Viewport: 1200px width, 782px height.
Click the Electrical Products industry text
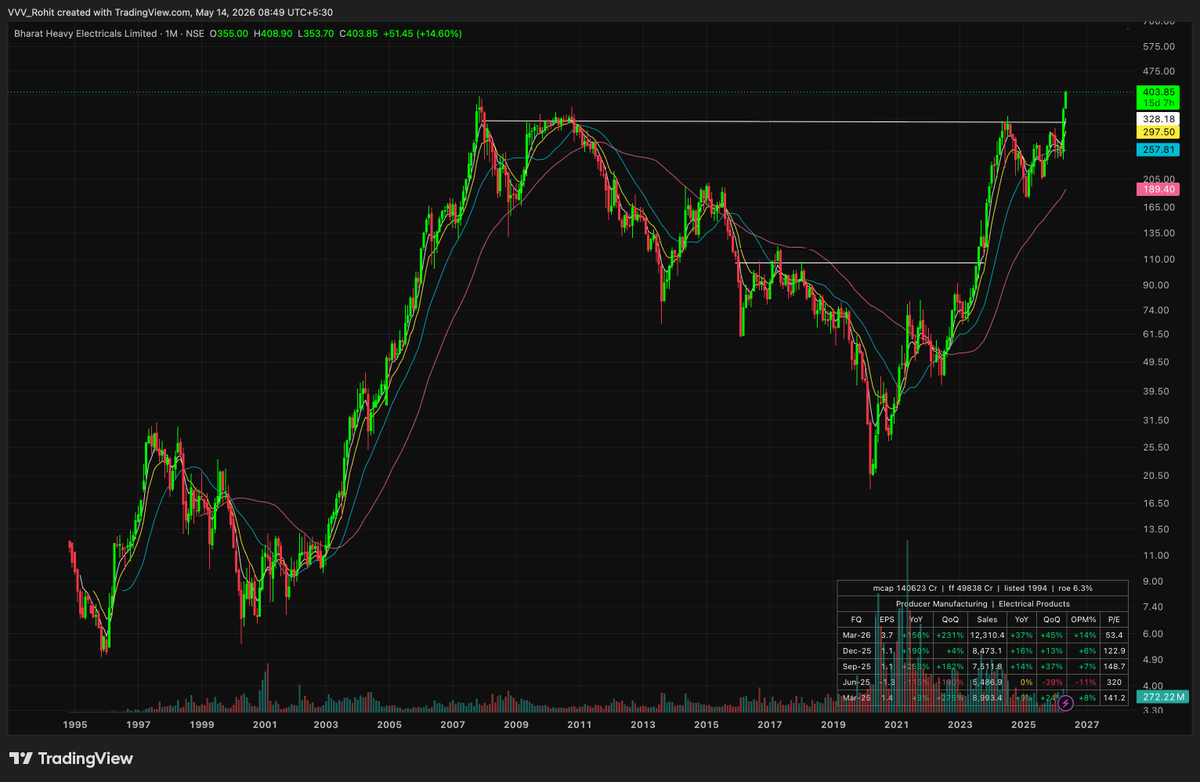pyautogui.click(x=1034, y=604)
